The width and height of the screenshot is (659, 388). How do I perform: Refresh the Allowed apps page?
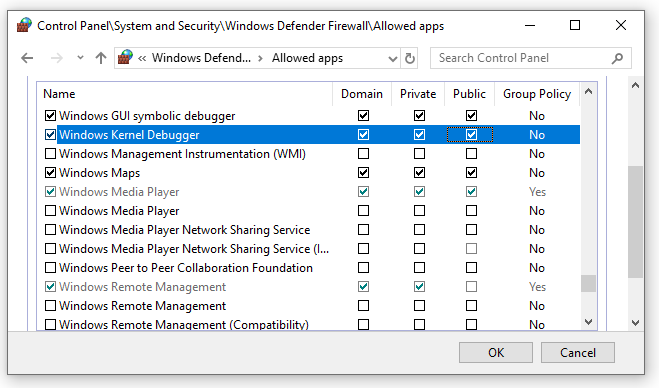410,58
